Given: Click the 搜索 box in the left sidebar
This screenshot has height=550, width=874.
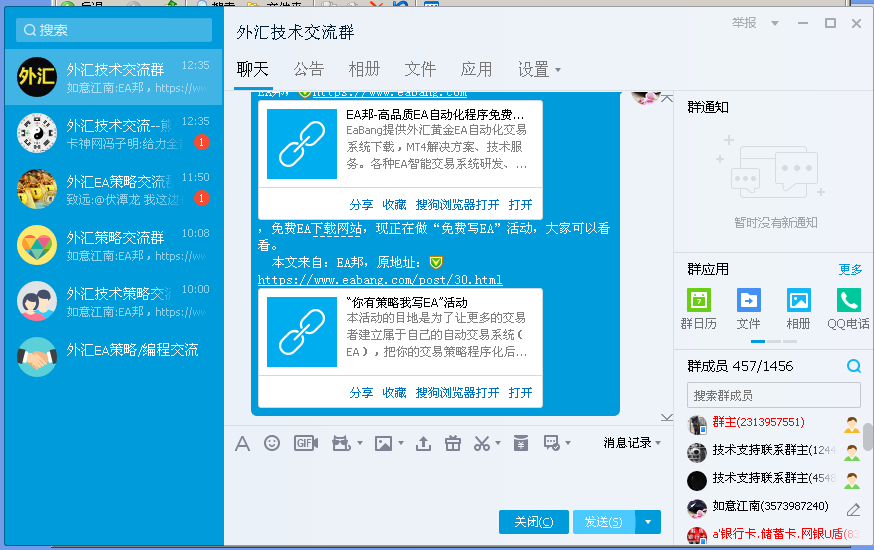Looking at the screenshot, I should click(114, 30).
